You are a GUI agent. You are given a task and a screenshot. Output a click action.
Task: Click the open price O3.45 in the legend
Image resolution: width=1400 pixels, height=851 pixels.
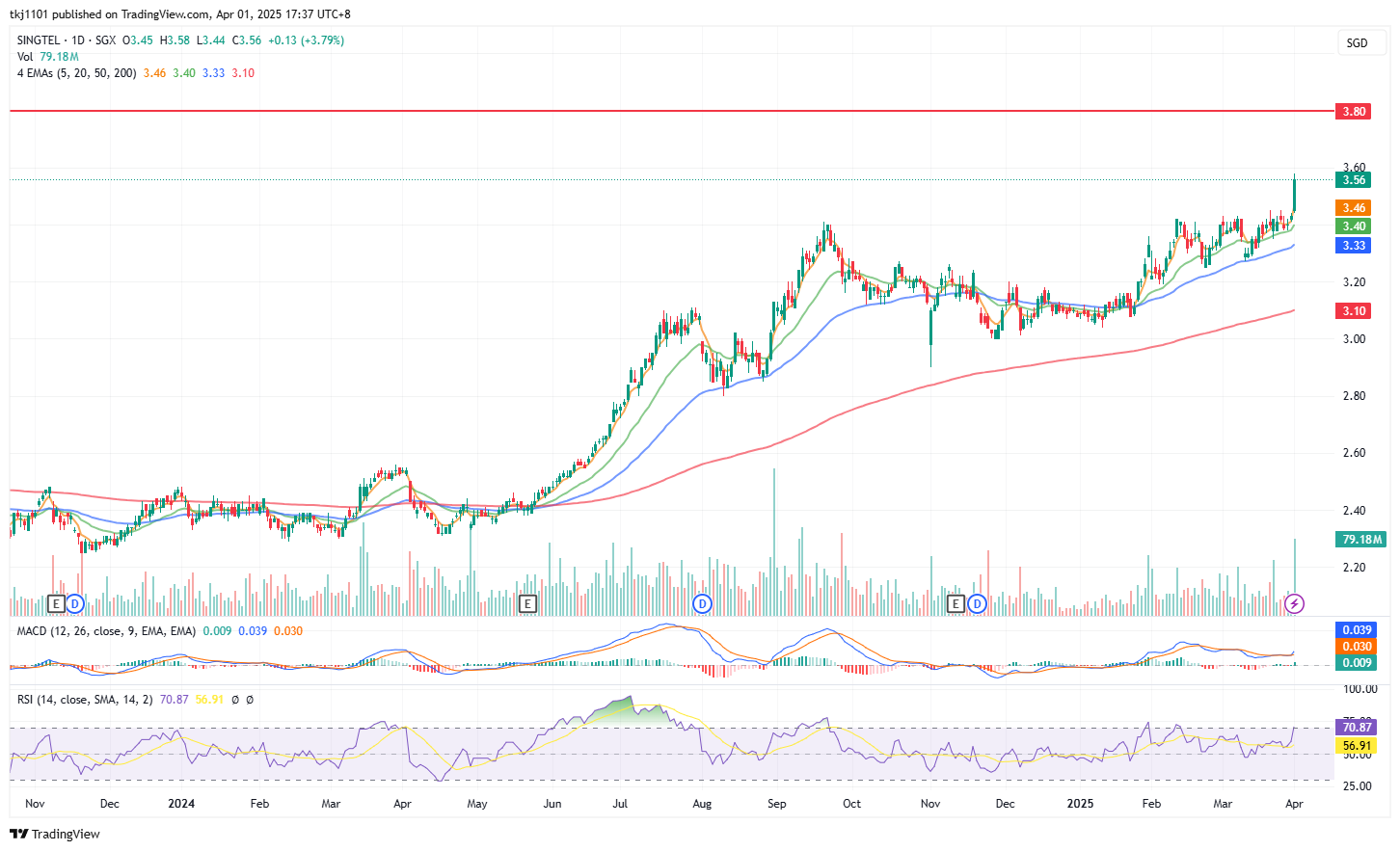pos(138,40)
